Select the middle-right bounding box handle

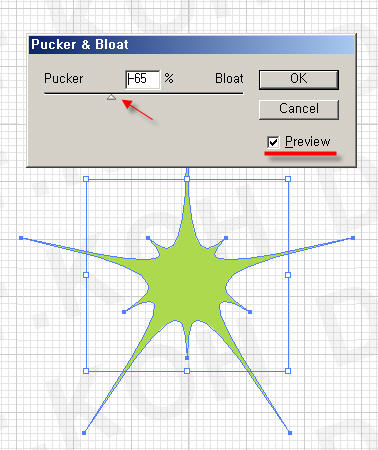point(288,275)
